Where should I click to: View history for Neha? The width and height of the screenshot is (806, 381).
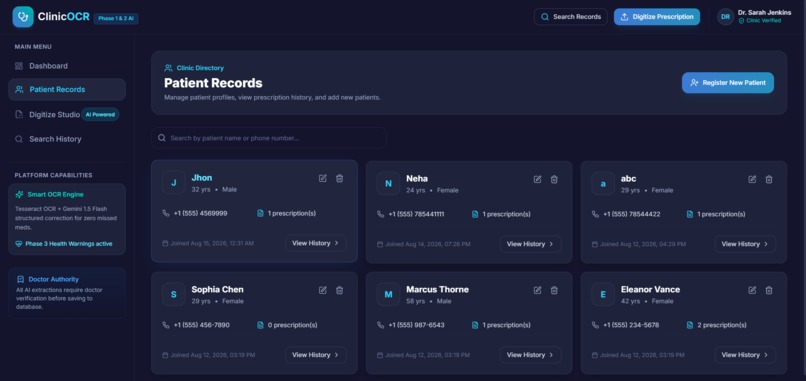530,244
